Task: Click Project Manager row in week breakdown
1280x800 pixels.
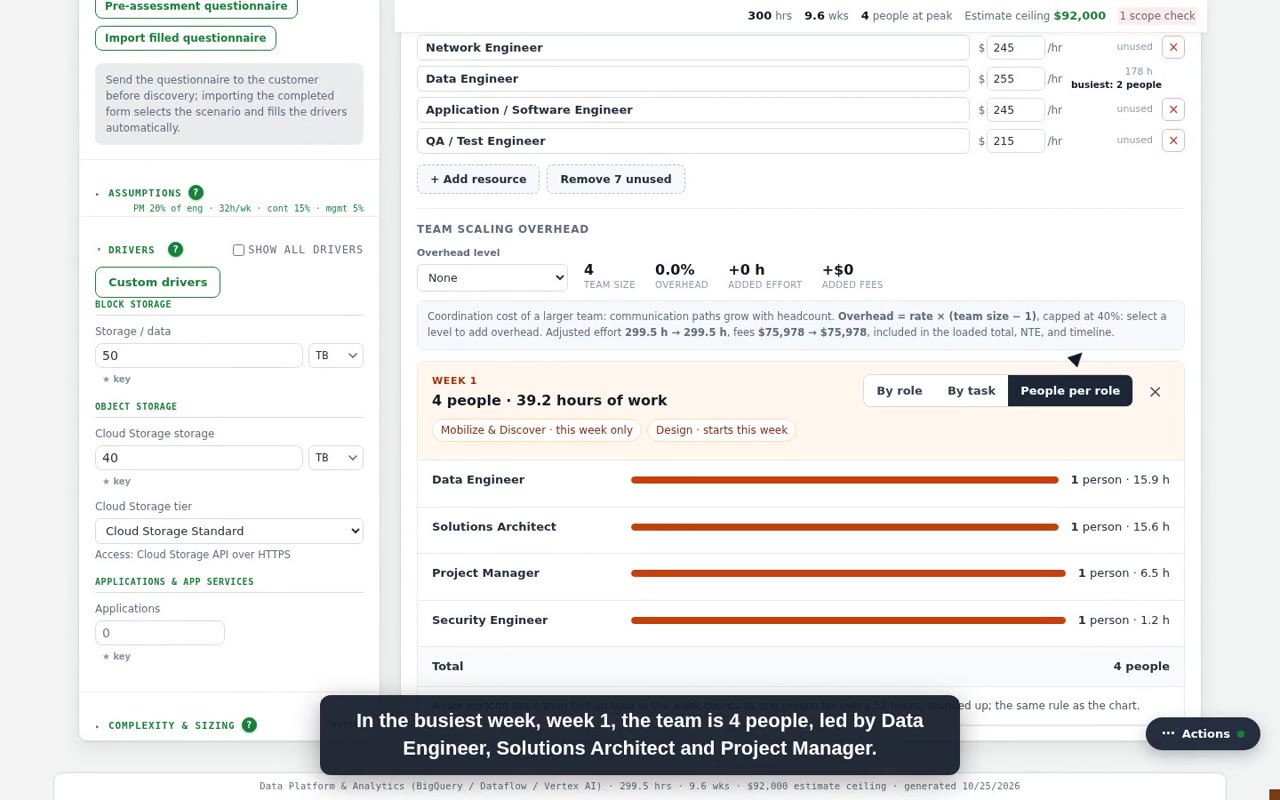Action: coord(800,573)
